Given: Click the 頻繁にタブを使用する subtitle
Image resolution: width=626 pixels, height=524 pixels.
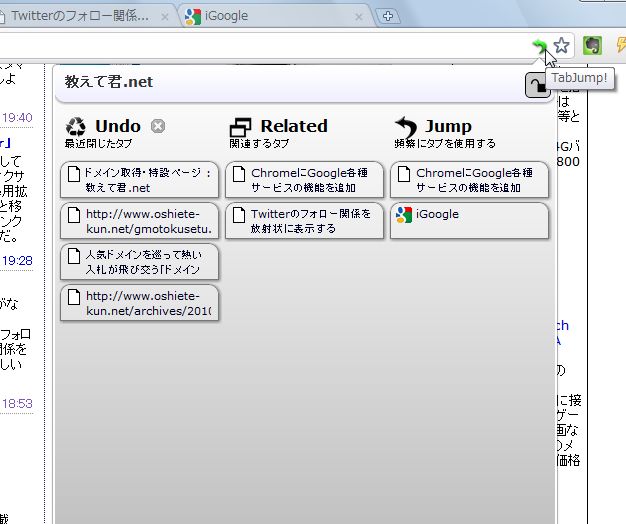Looking at the screenshot, I should tap(445, 144).
